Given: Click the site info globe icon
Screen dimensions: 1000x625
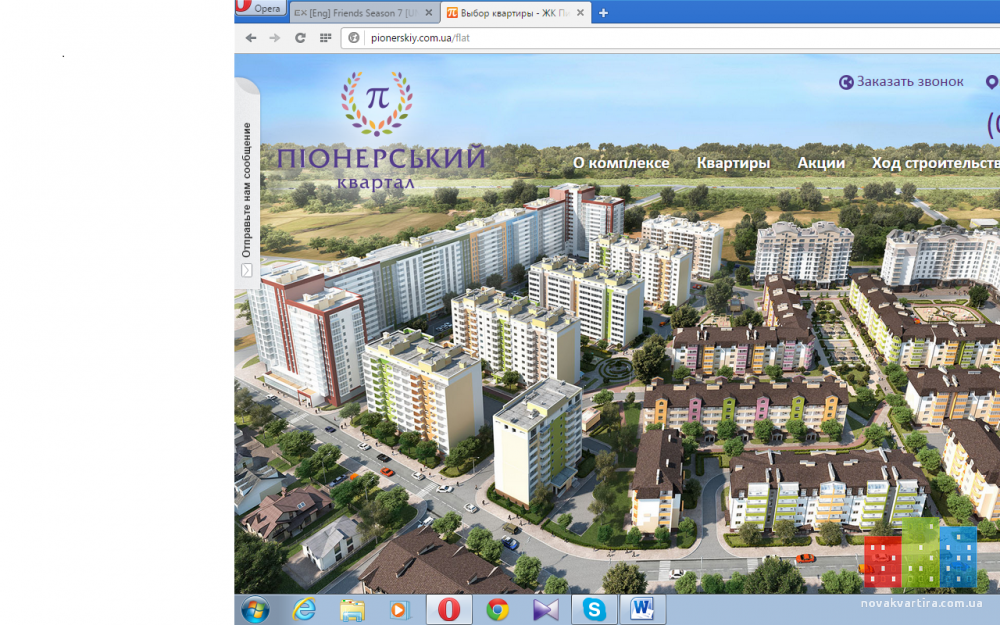Looking at the screenshot, I should coord(353,38).
